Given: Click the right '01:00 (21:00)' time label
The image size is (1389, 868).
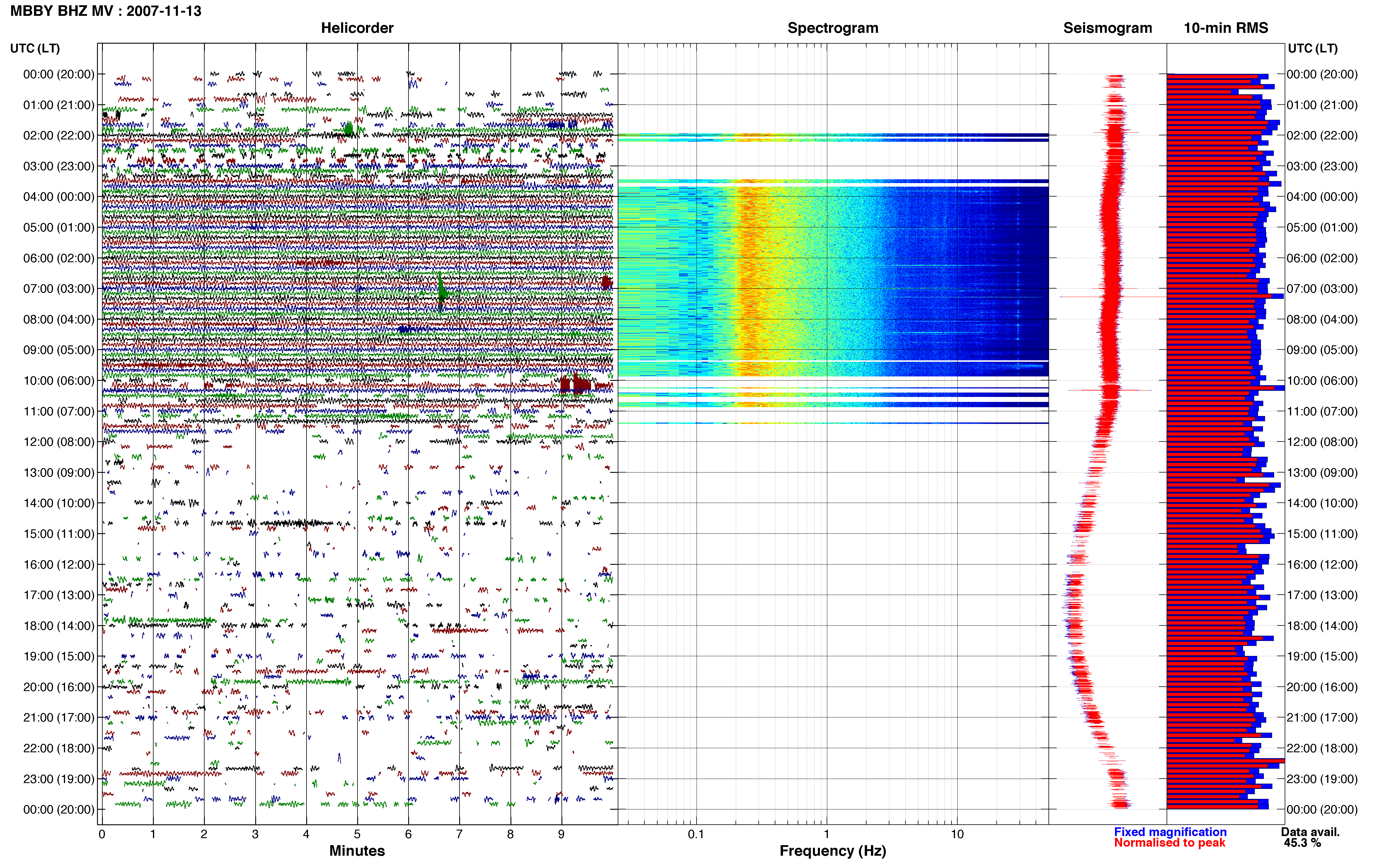Looking at the screenshot, I should pos(1322,105).
